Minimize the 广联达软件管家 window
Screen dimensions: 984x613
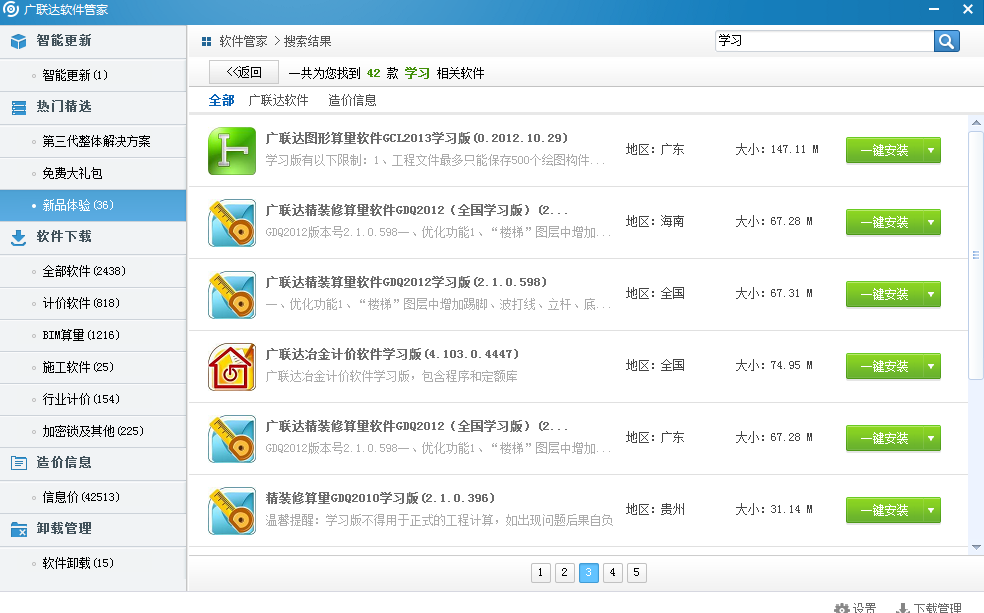[934, 9]
